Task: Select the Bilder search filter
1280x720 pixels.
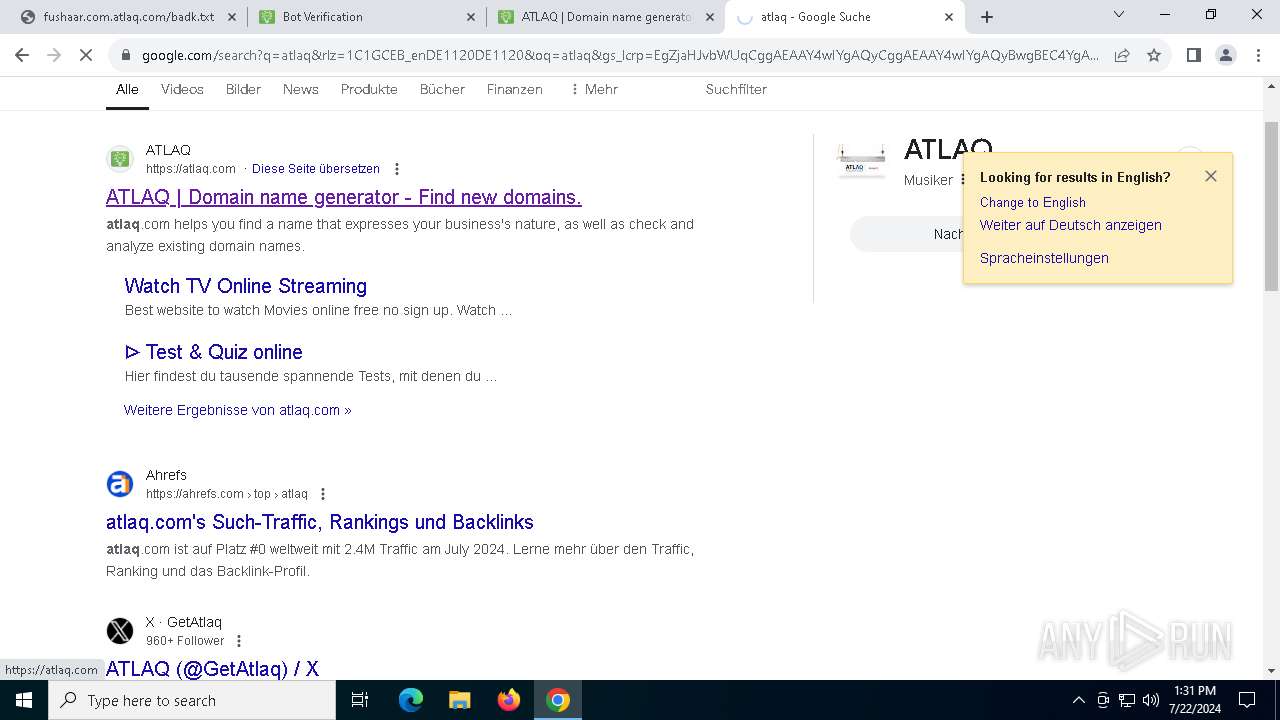Action: point(243,89)
